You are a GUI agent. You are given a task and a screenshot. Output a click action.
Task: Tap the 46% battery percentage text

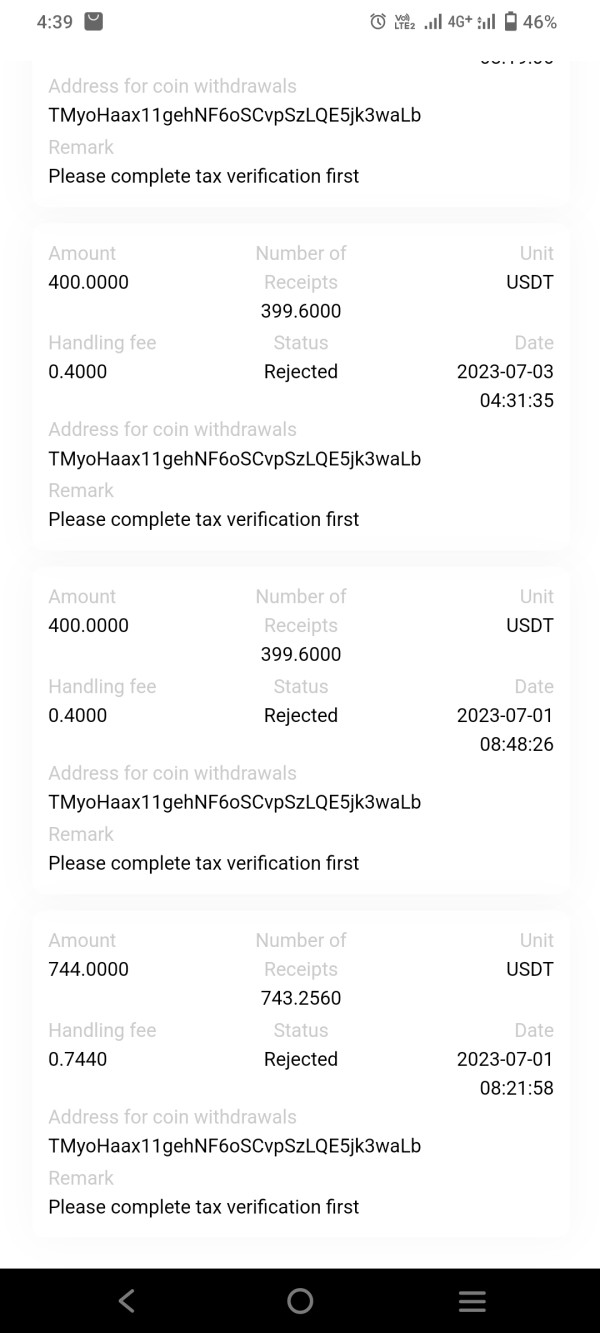coord(540,21)
